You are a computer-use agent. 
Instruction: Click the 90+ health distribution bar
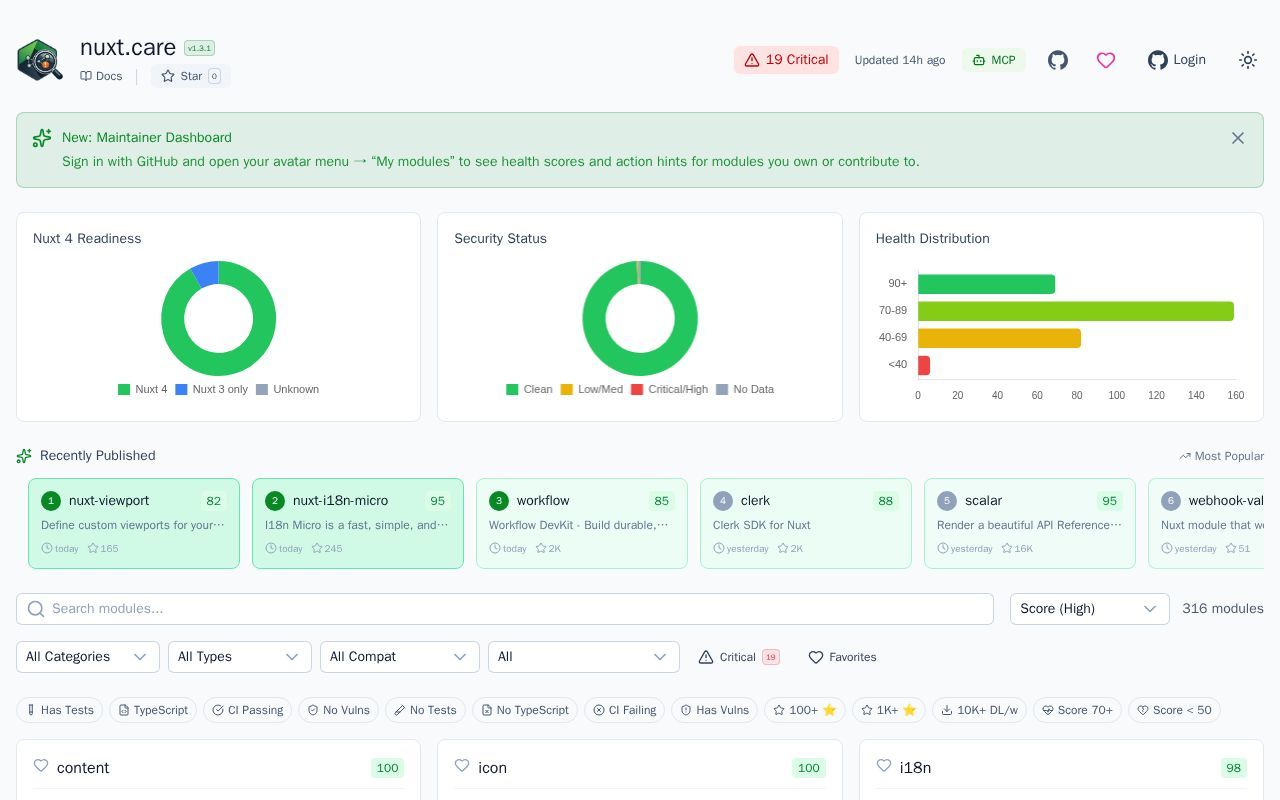pos(986,284)
